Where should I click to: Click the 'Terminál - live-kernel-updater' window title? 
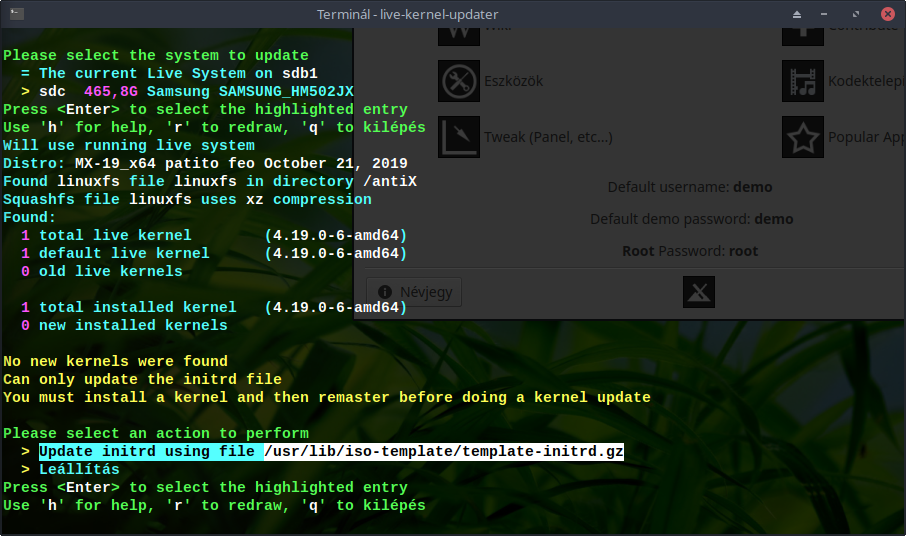coord(407,14)
